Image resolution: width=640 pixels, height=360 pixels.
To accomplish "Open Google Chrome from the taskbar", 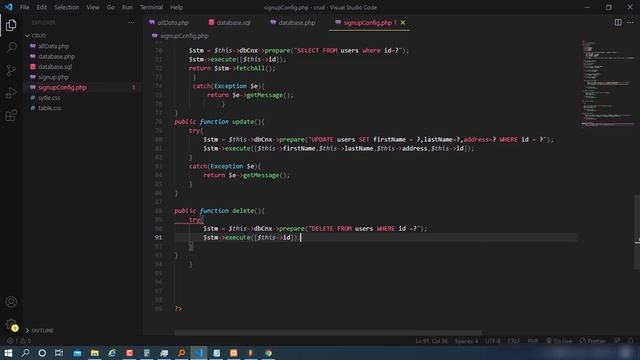I will point(269,353).
